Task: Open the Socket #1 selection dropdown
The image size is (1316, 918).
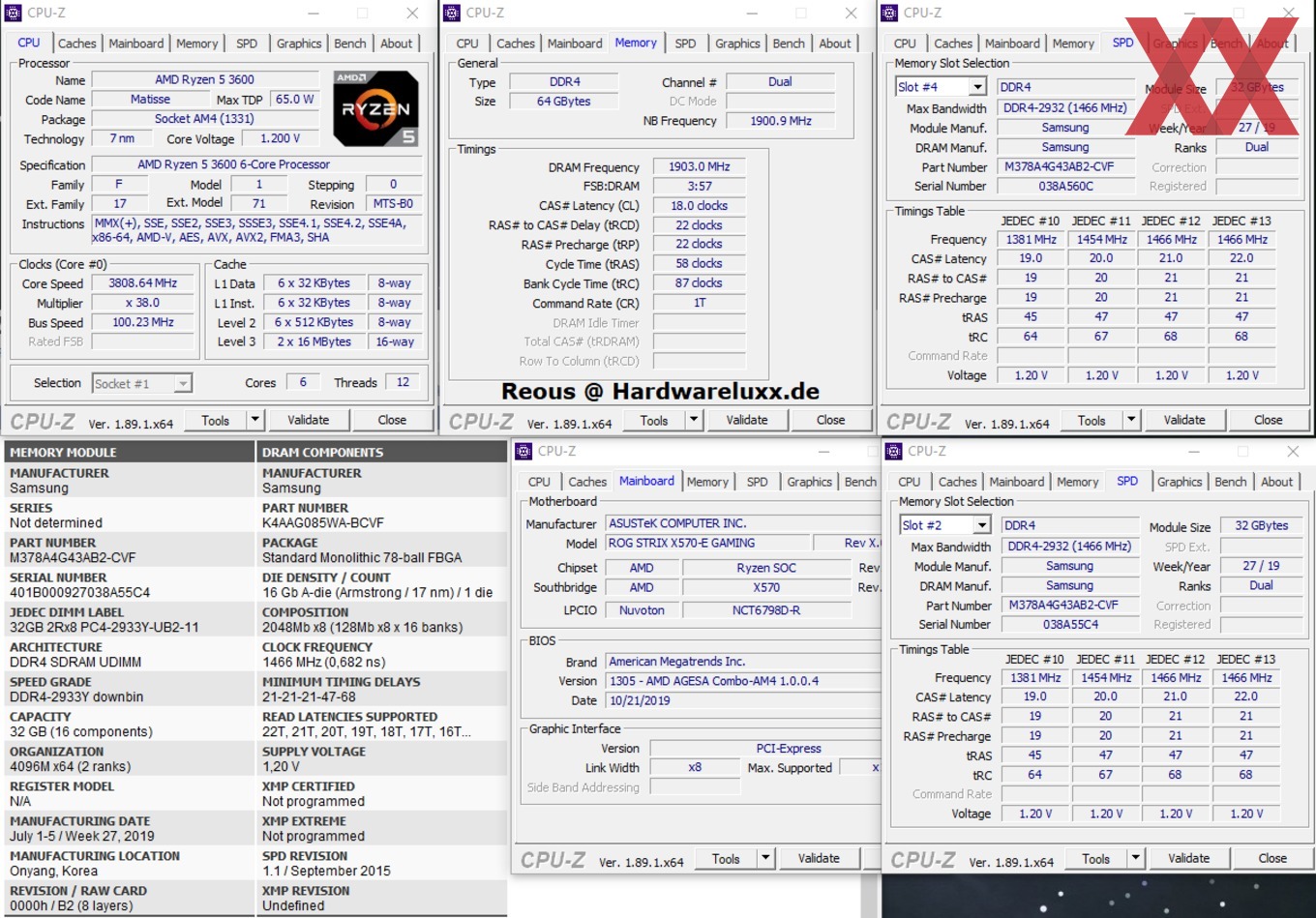Action: (182, 383)
